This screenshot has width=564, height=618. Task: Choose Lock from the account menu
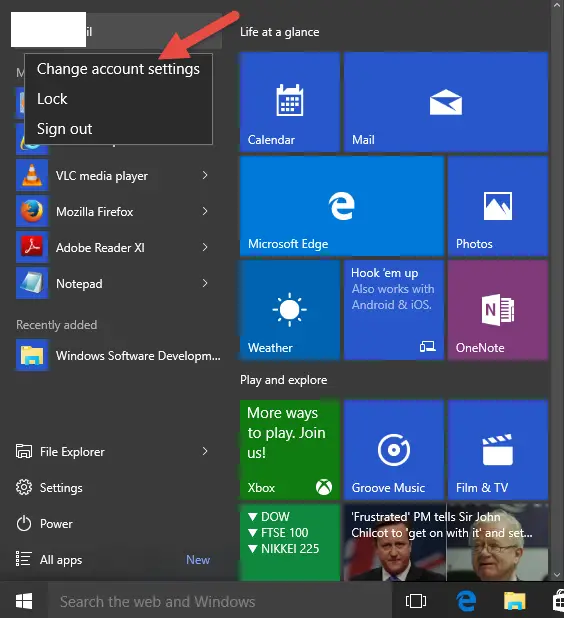[x=118, y=99]
